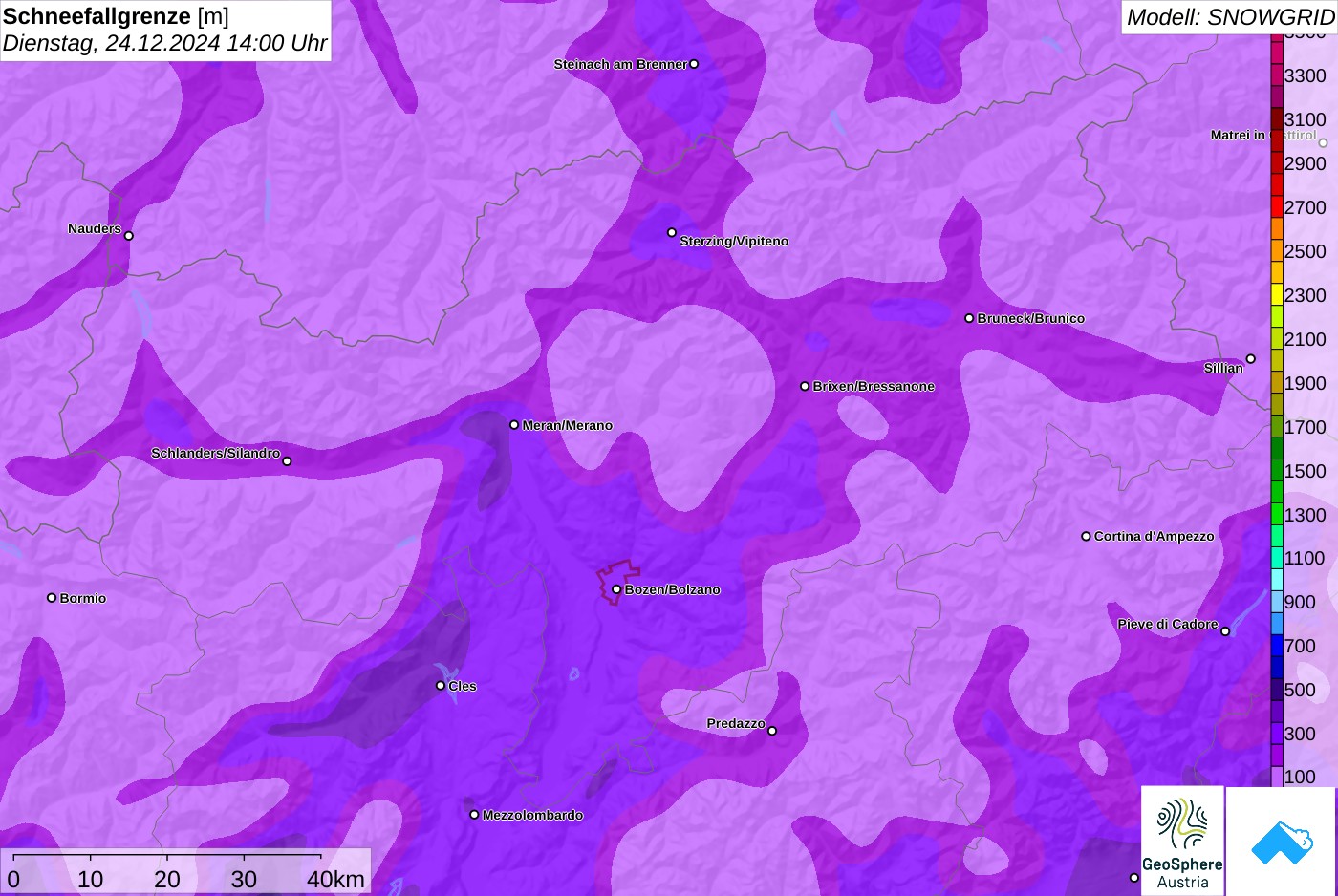Click the blue cloud arrow logo

tap(1282, 842)
